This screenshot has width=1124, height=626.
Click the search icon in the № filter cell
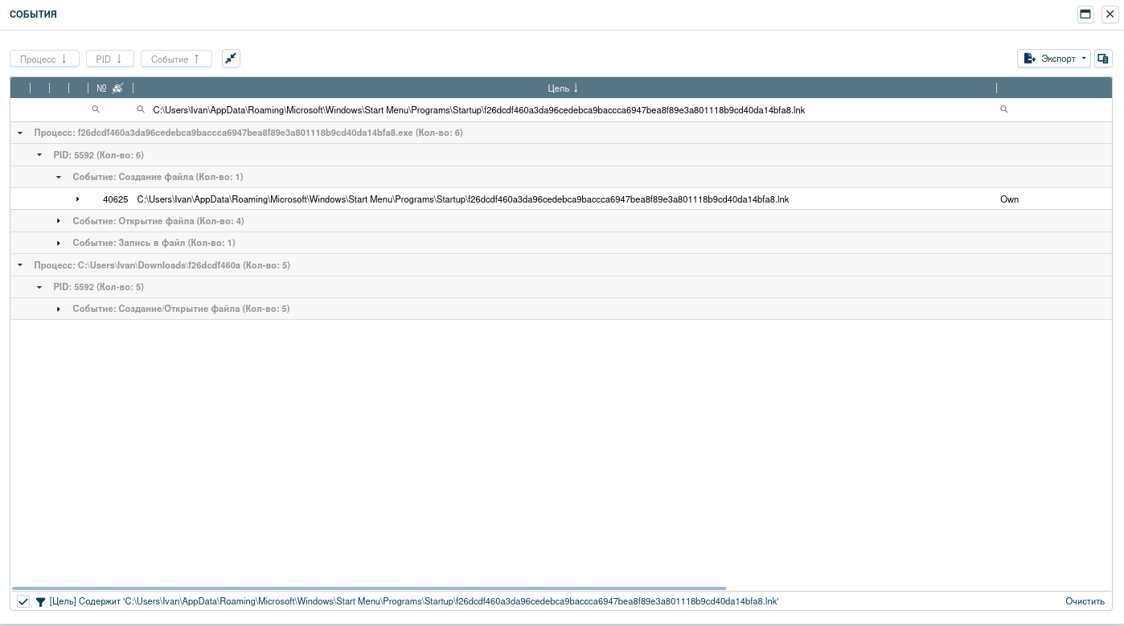point(96,110)
